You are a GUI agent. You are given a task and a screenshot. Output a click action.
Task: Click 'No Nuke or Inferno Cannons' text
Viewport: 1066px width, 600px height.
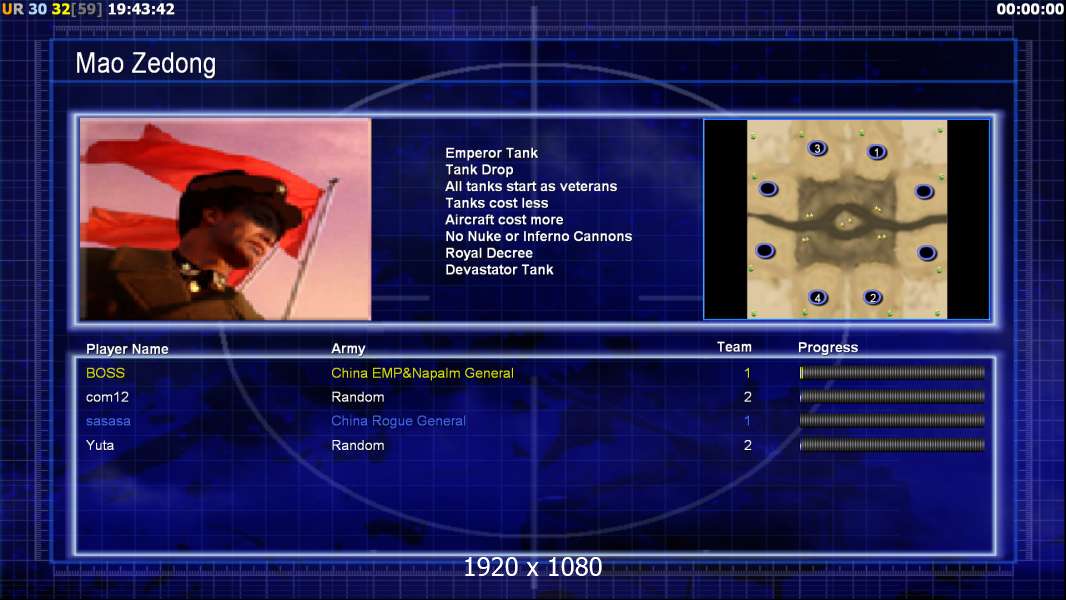[x=538, y=236]
